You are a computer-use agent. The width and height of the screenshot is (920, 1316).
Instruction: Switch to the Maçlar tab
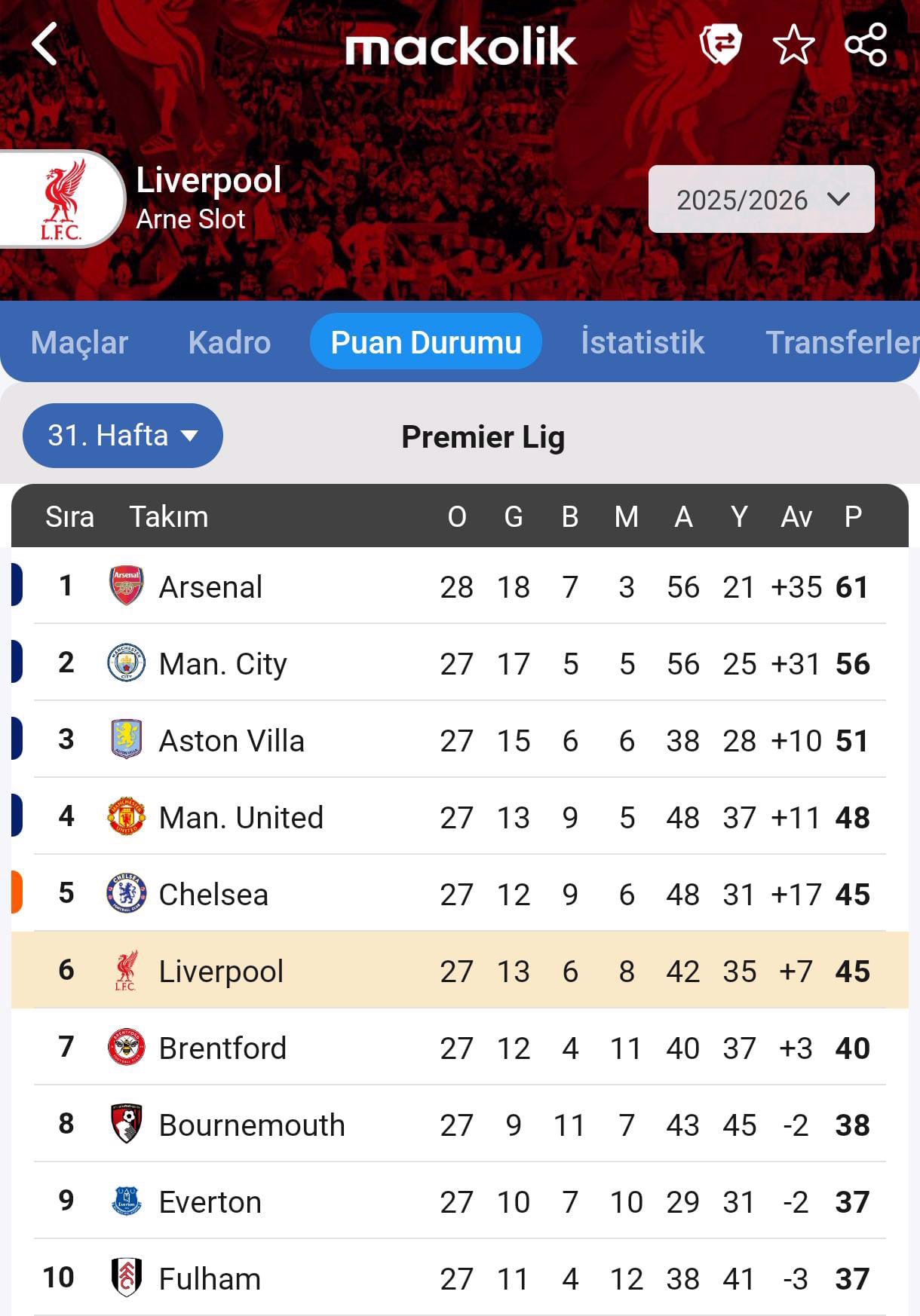(x=79, y=342)
